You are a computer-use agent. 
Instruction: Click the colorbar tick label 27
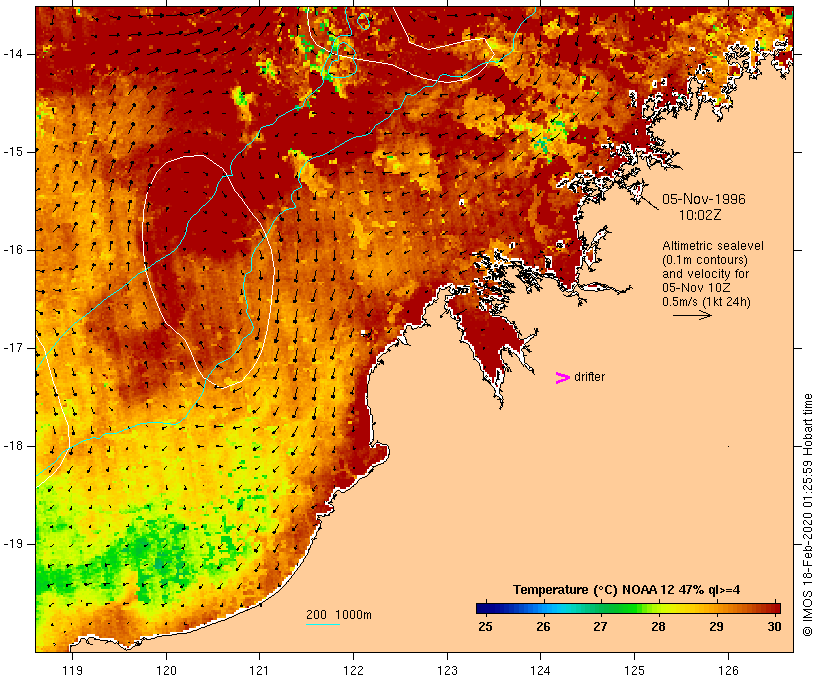[600, 627]
